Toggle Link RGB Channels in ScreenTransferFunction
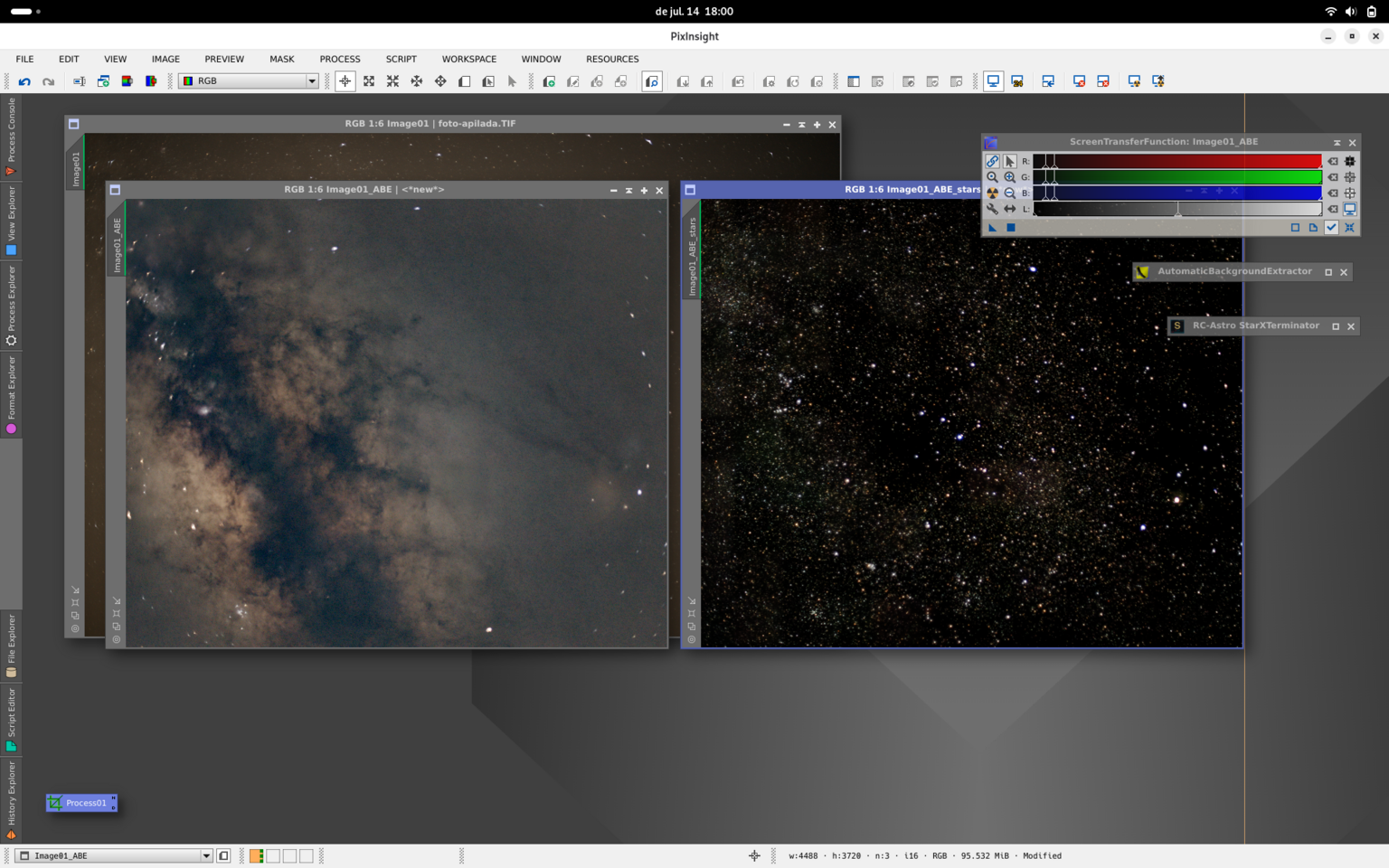Image resolution: width=1389 pixels, height=868 pixels. (992, 161)
